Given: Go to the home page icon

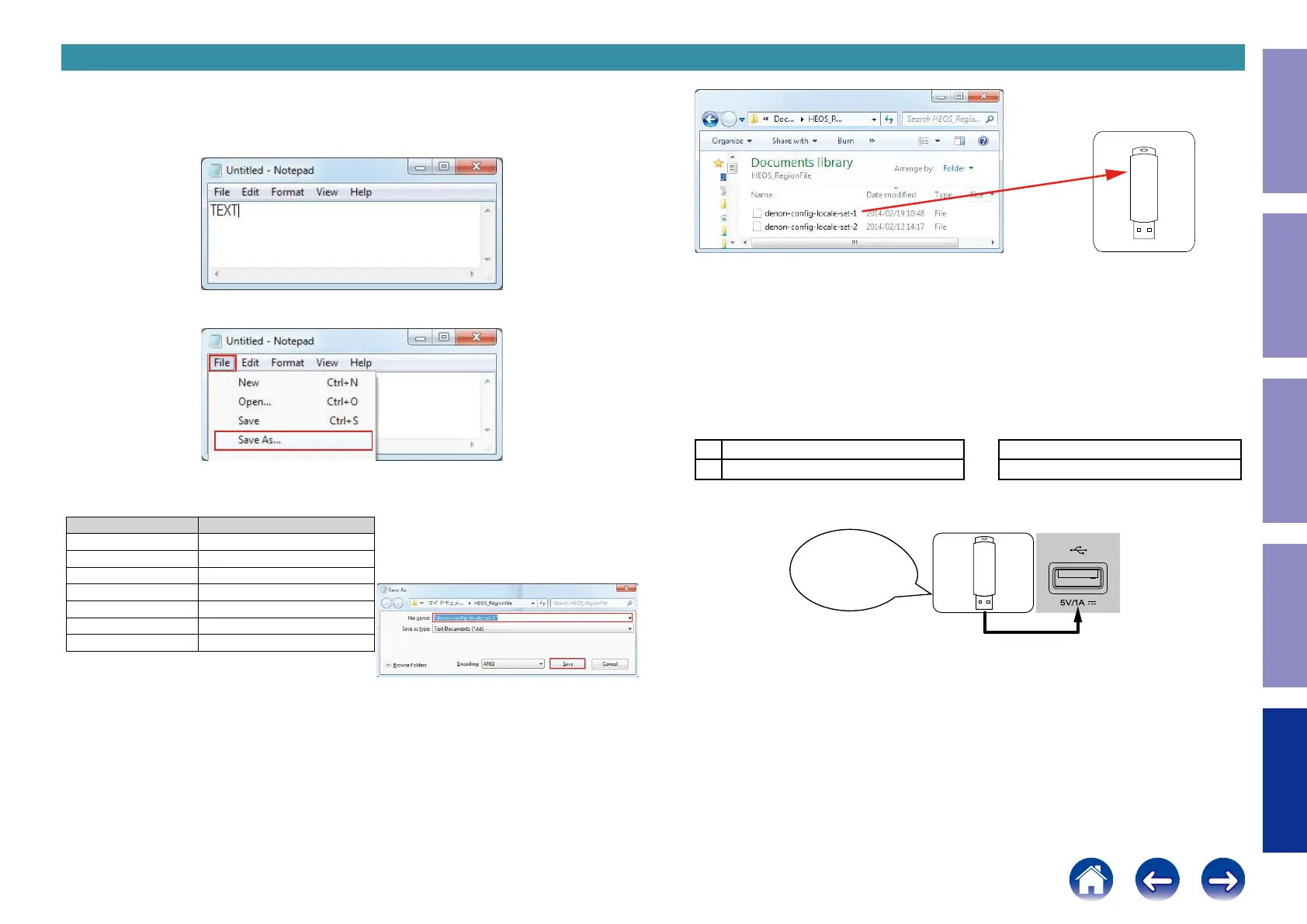Looking at the screenshot, I should coord(1090,880).
